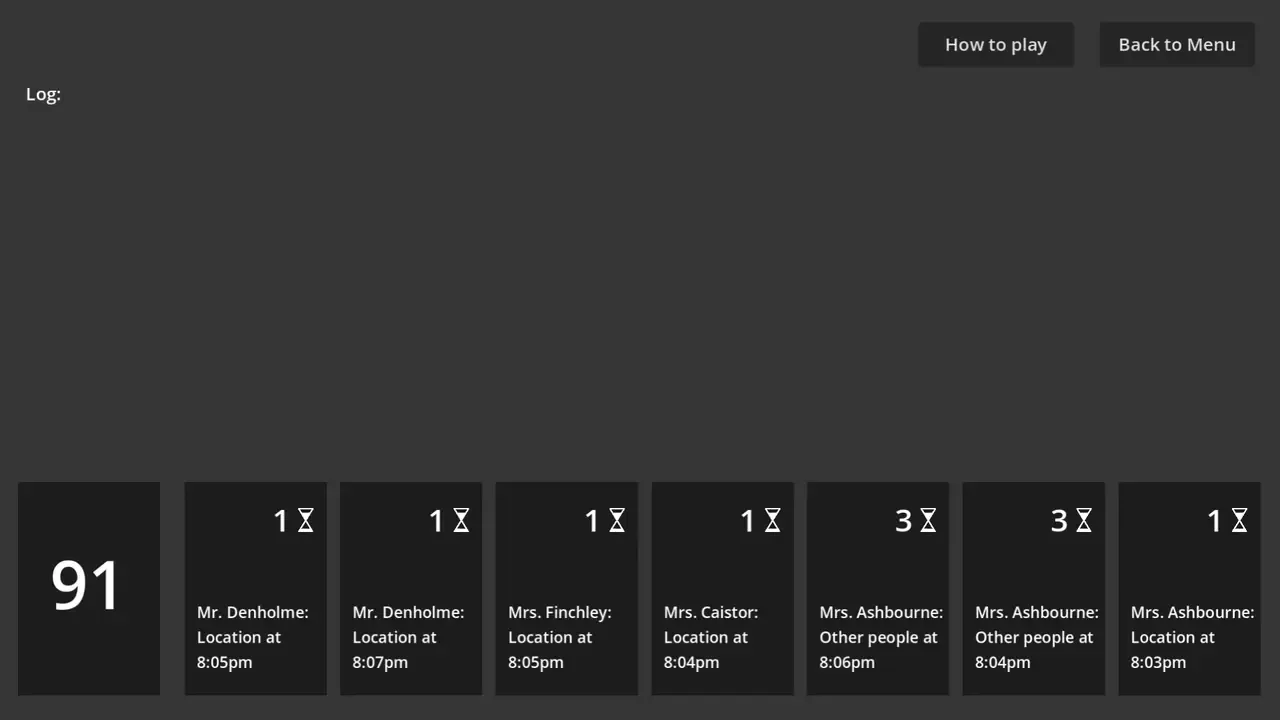The height and width of the screenshot is (720, 1280).
Task: Click hourglass icon on Mrs. Caistor card
Action: [x=773, y=520]
